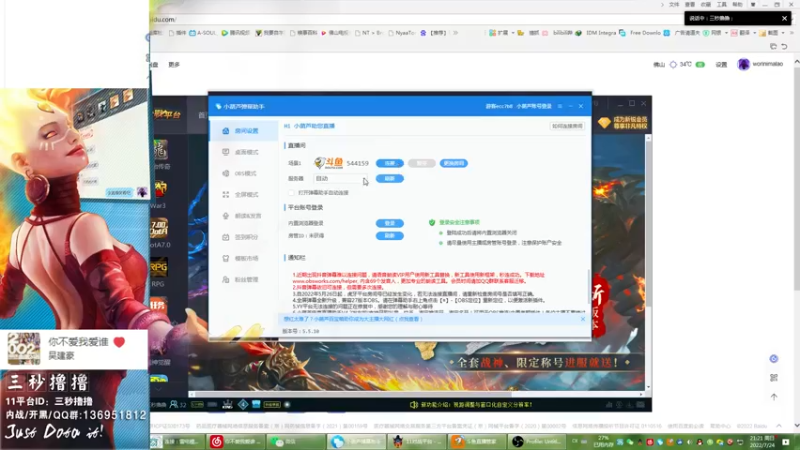Enable auto-connect when opening helper checkbox
The width and height of the screenshot is (800, 450).
click(291, 193)
